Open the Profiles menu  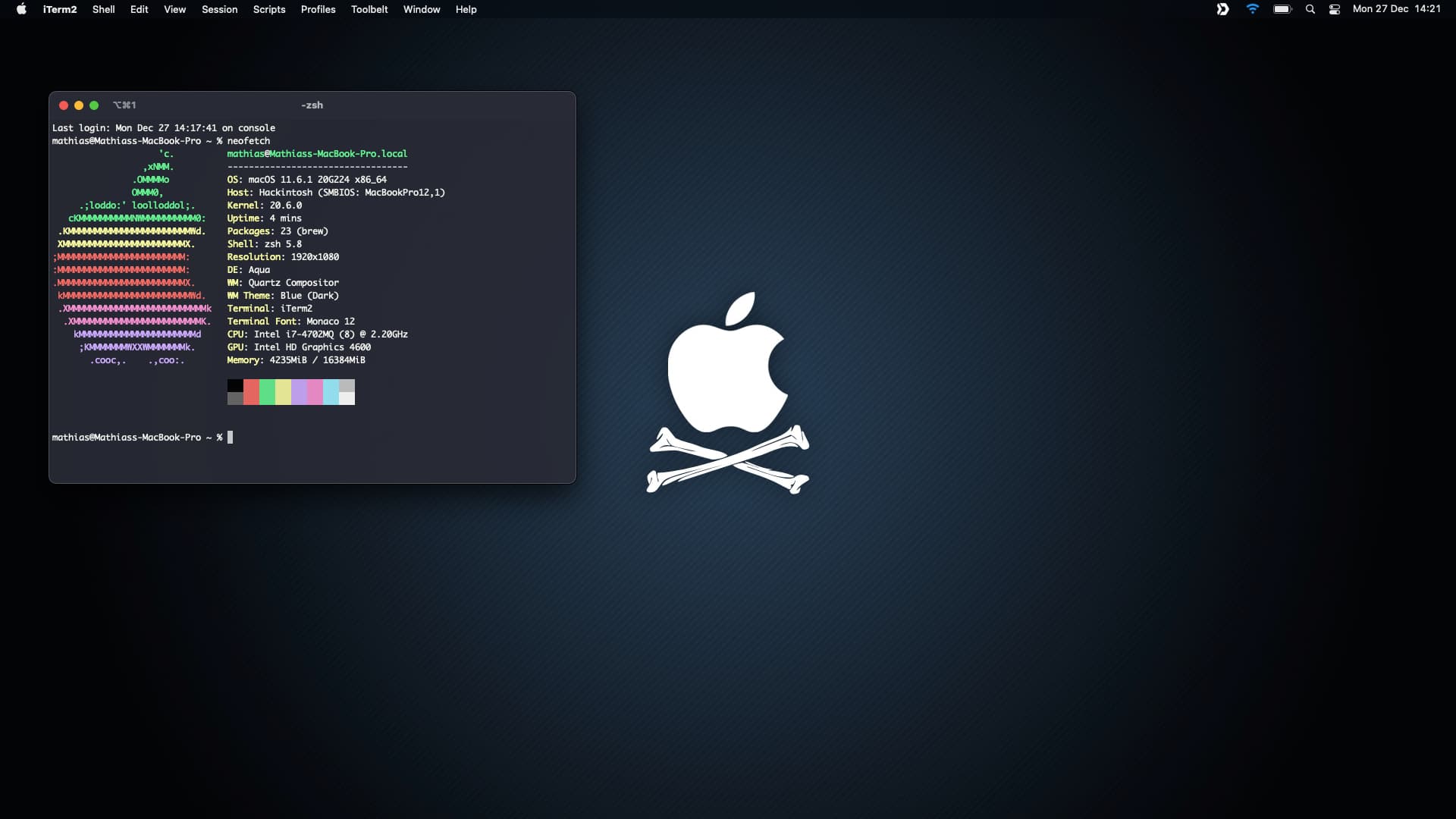pos(318,9)
